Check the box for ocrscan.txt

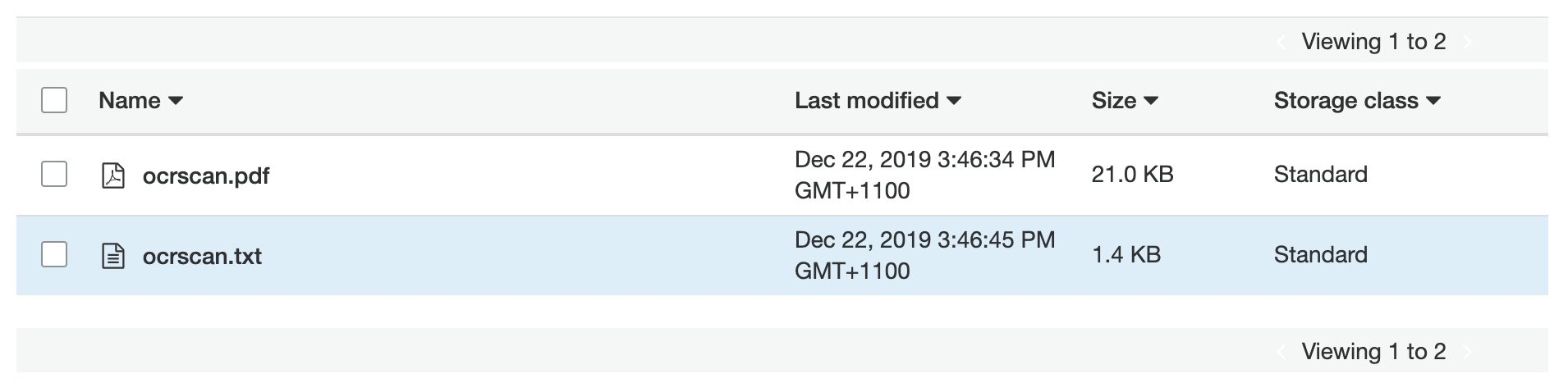point(54,254)
